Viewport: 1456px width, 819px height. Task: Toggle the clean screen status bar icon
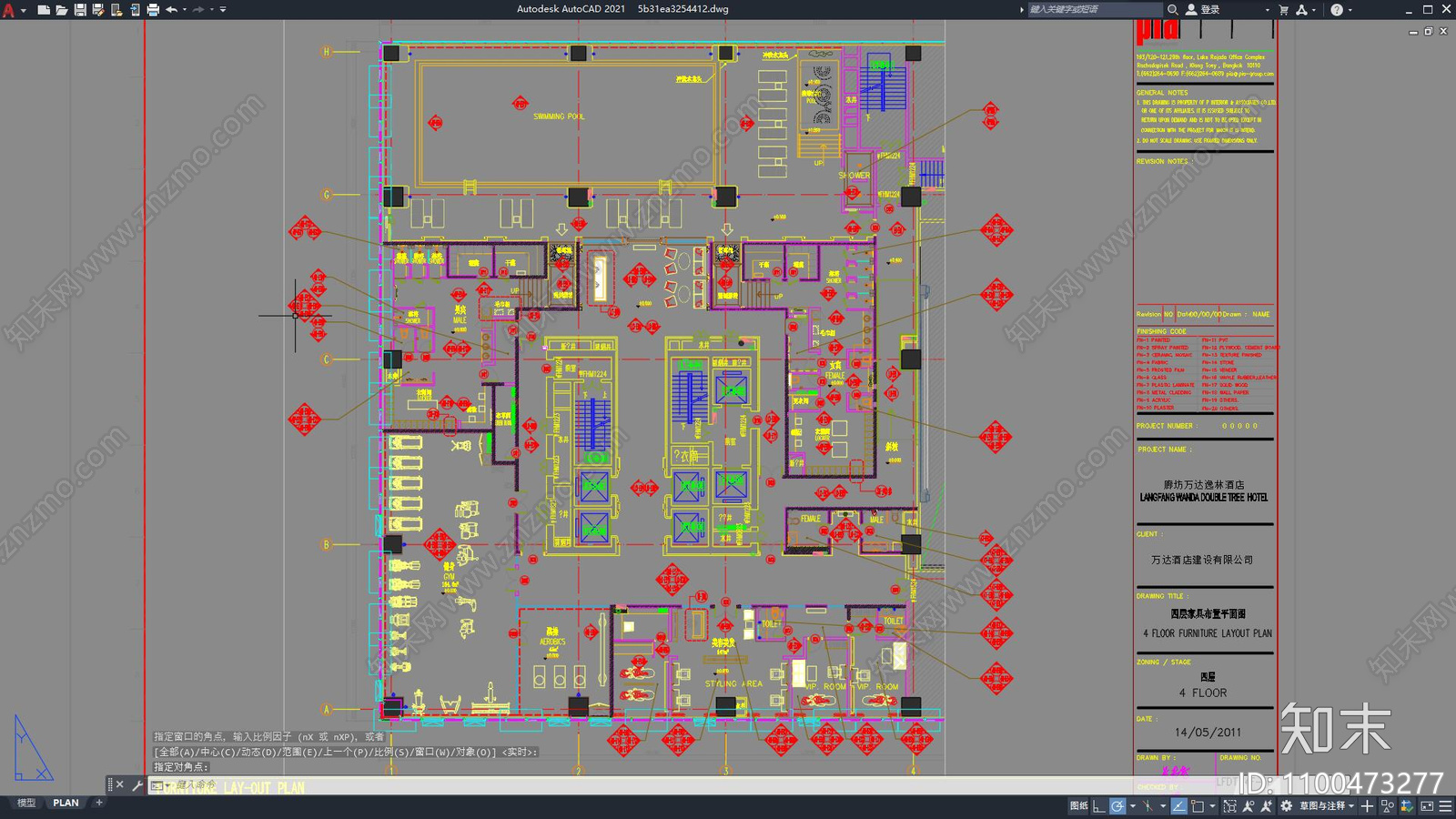click(x=1427, y=806)
